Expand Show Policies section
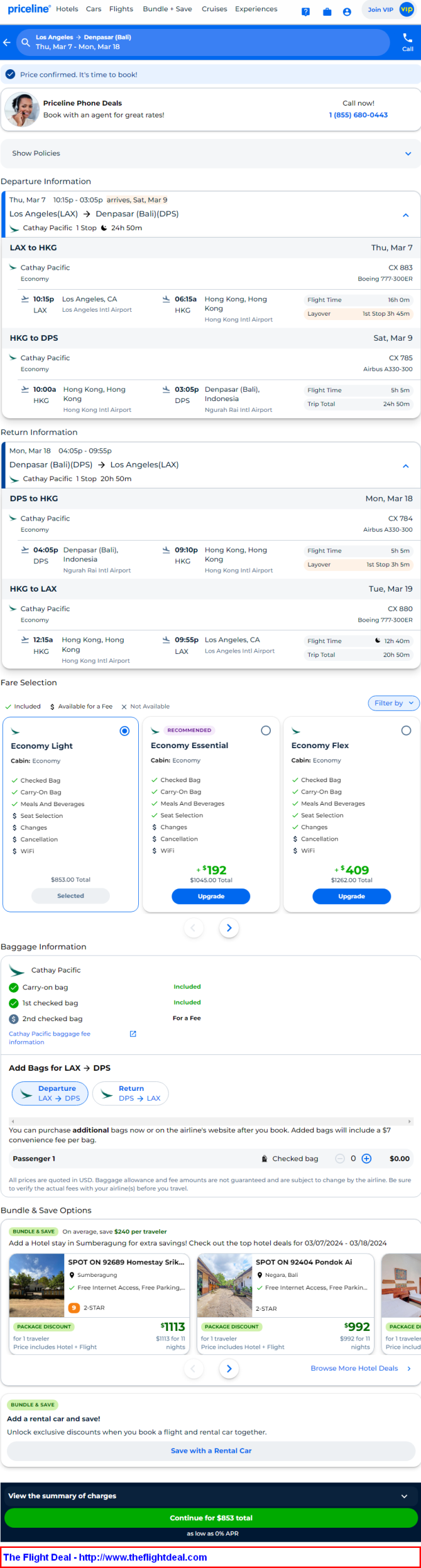421x1568 pixels. tap(210, 153)
